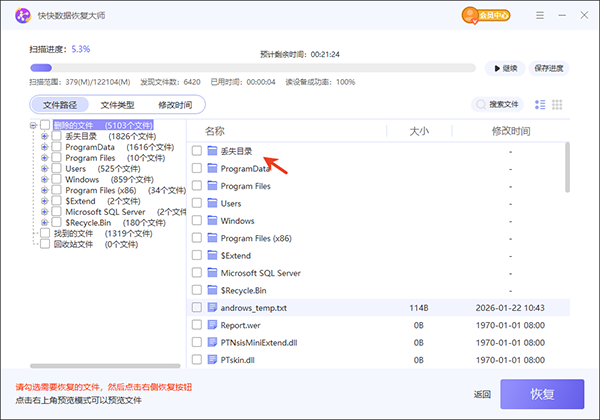600x420 pixels.
Task: Check the Microsoft SQL Server list checkbox
Action: pyautogui.click(x=197, y=272)
